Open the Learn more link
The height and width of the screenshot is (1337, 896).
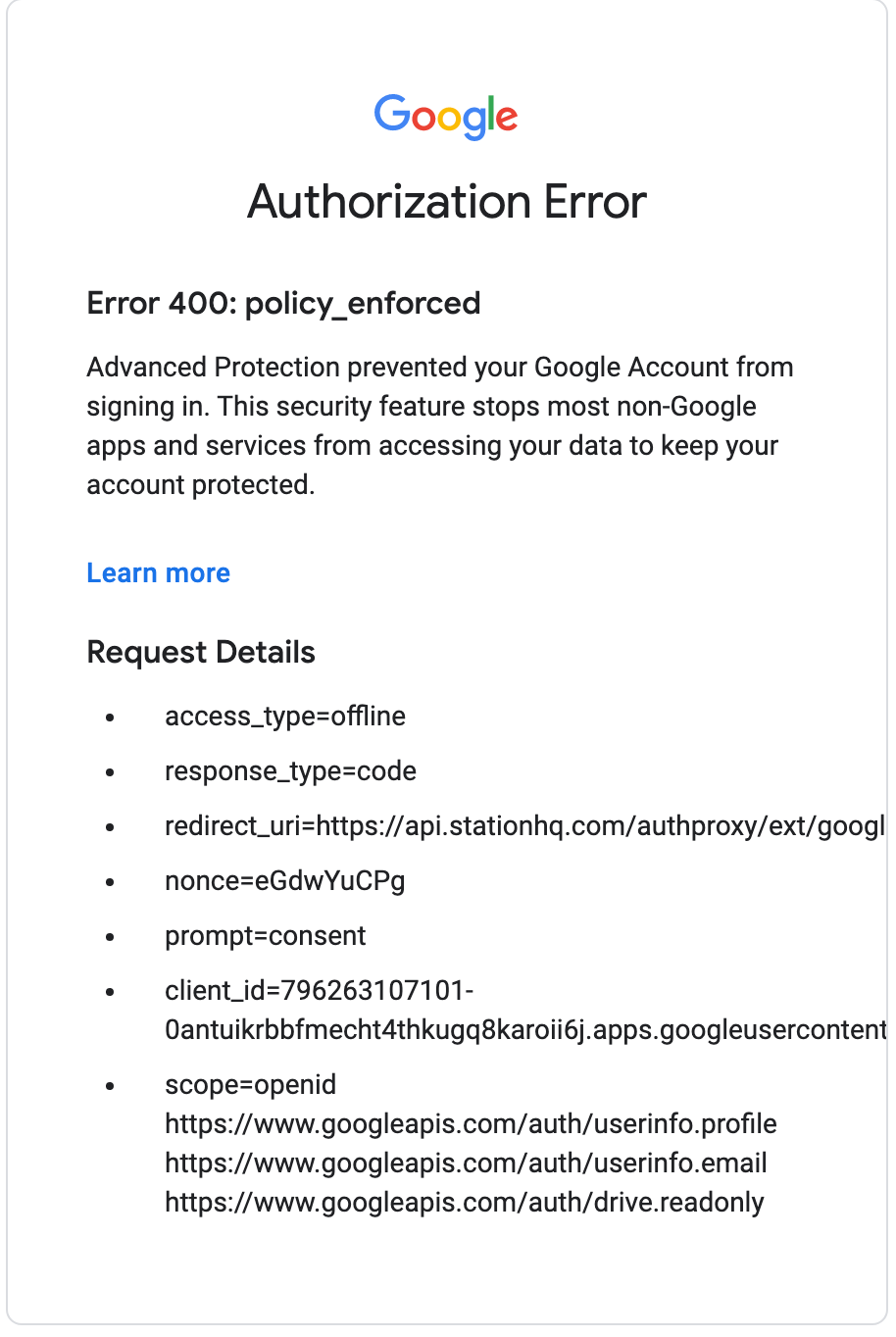click(x=159, y=573)
